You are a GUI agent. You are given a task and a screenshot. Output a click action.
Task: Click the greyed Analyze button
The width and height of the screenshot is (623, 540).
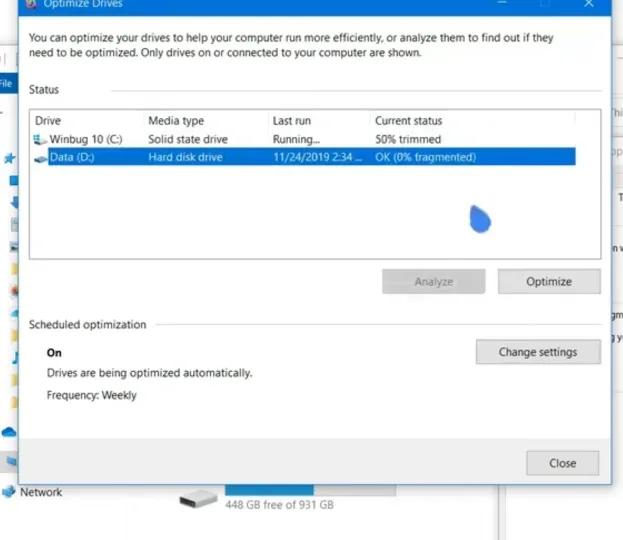433,281
